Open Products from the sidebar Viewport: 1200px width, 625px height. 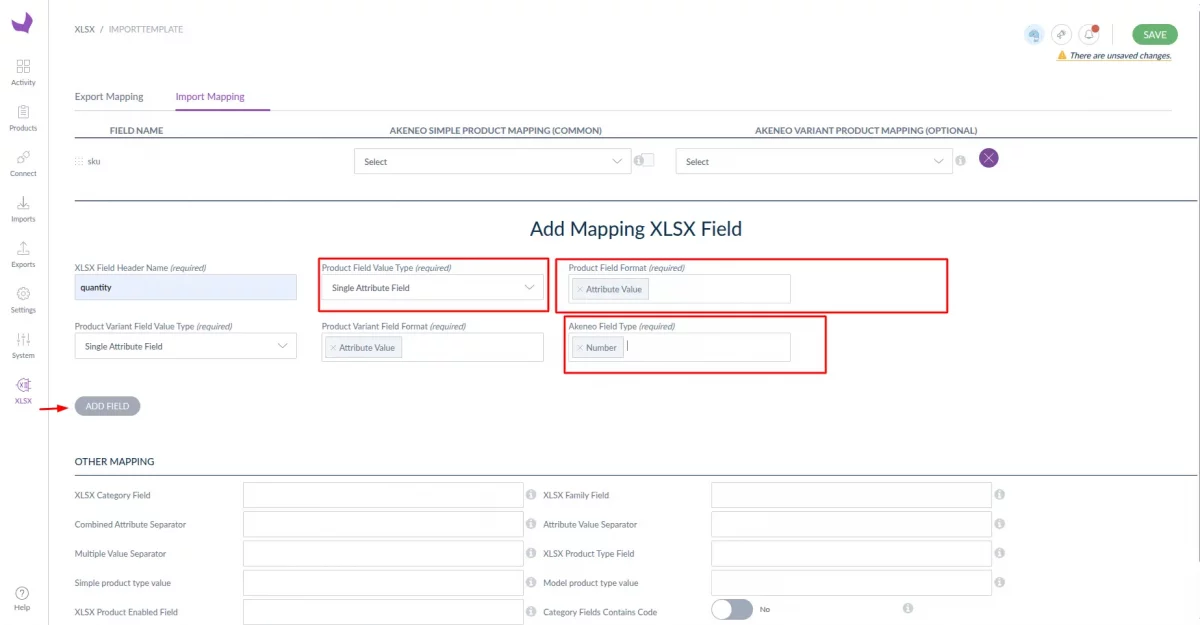[x=23, y=118]
